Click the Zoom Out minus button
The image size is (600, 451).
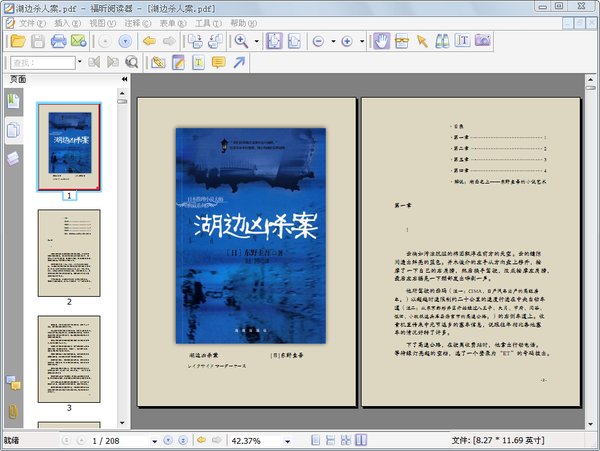(317, 41)
